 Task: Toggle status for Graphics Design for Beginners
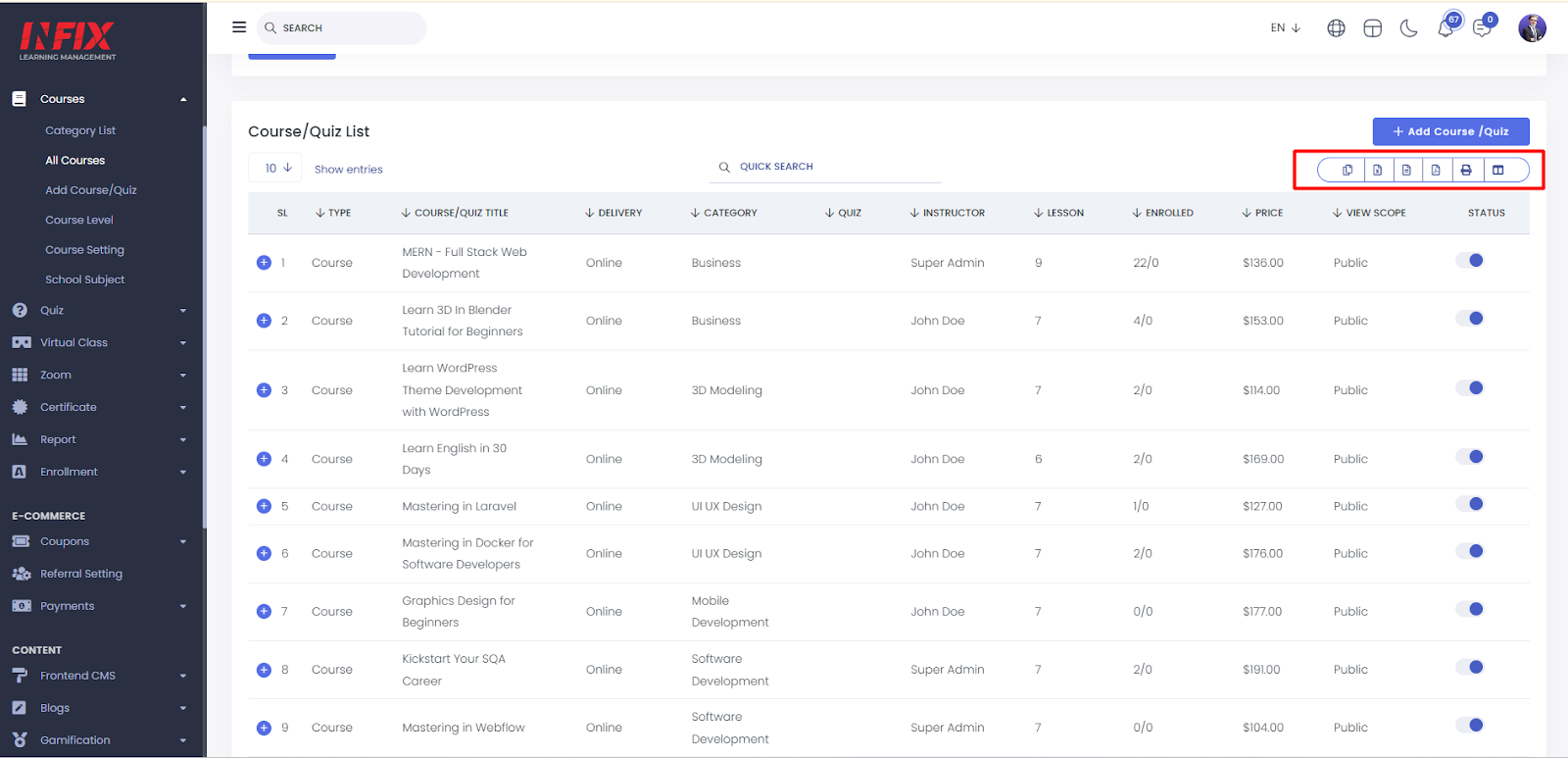pyautogui.click(x=1470, y=609)
